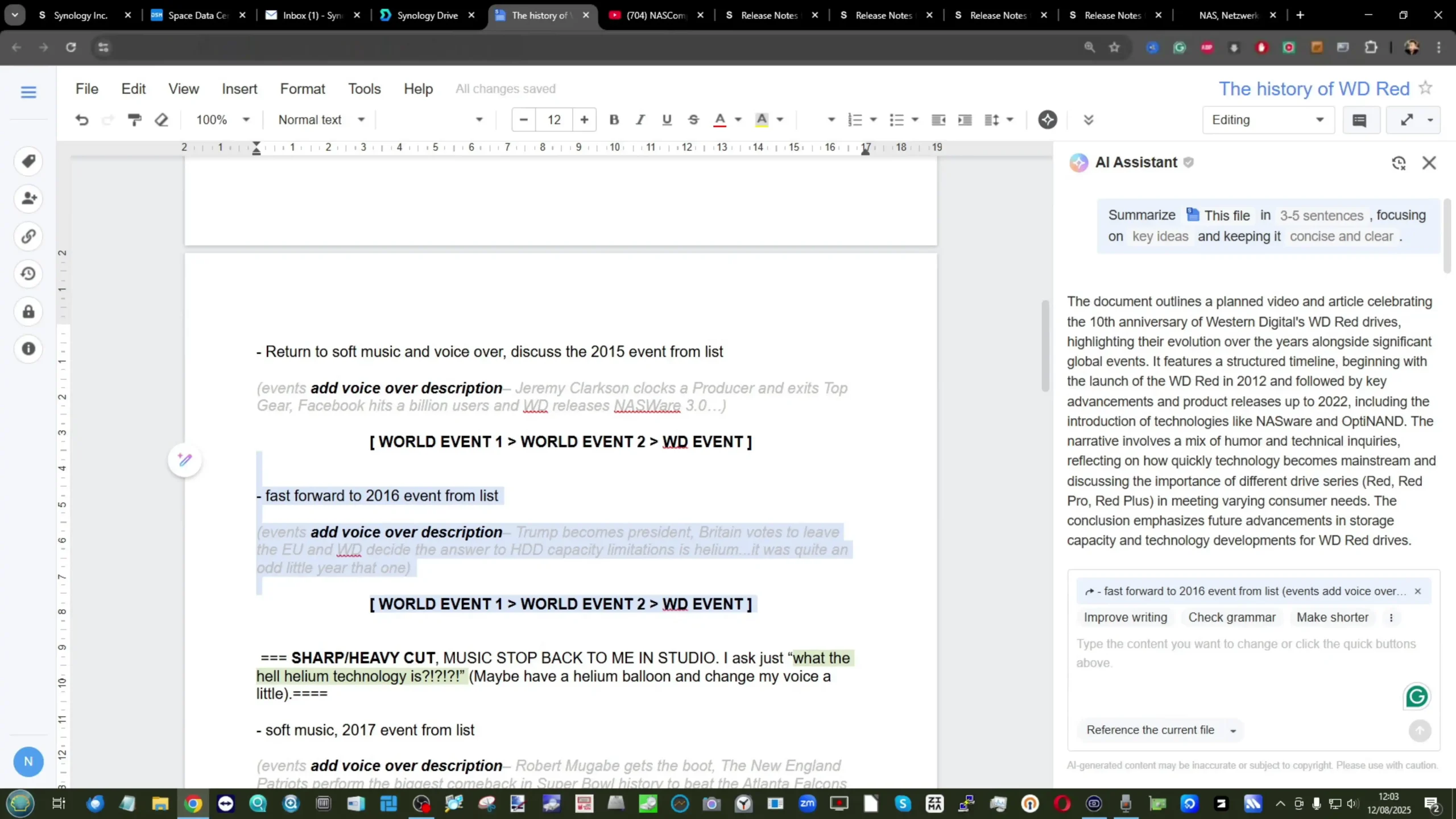1456x819 pixels.
Task: Click the paint format brush icon
Action: click(x=134, y=120)
